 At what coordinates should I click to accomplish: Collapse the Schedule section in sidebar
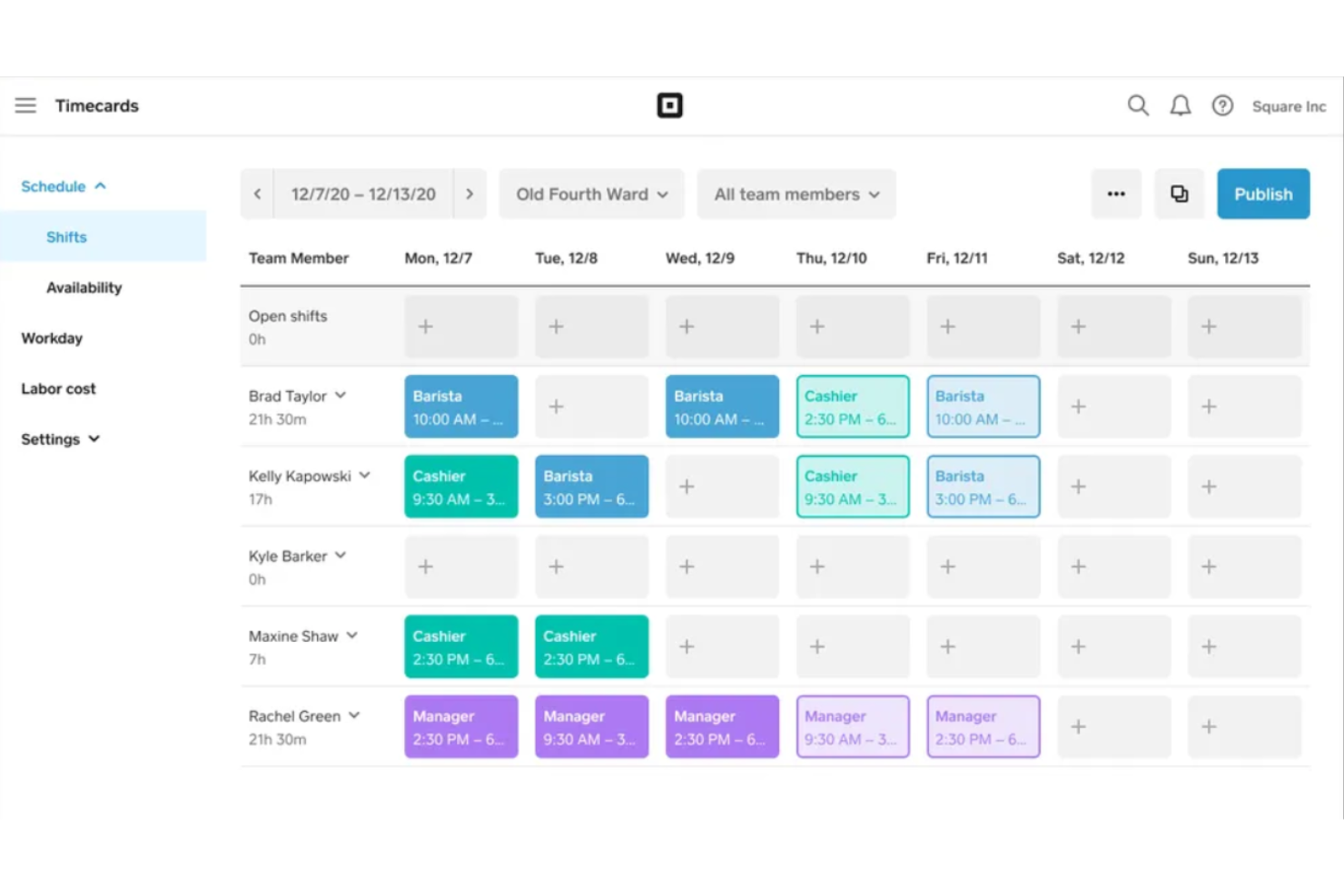click(62, 186)
